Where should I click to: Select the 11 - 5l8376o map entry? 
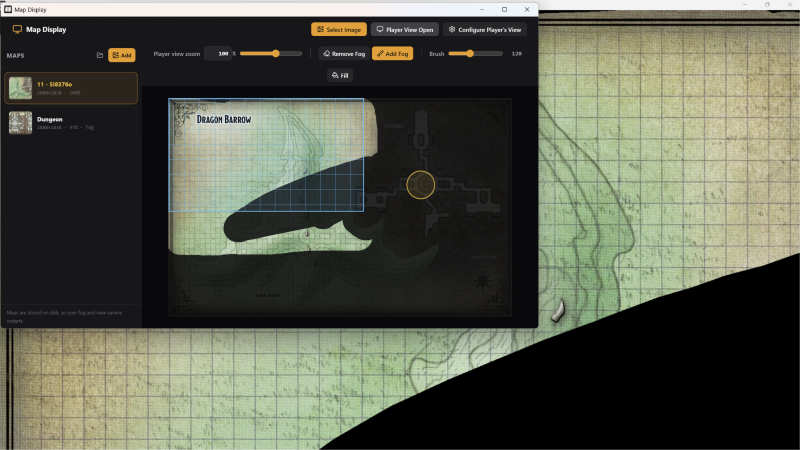pos(71,88)
